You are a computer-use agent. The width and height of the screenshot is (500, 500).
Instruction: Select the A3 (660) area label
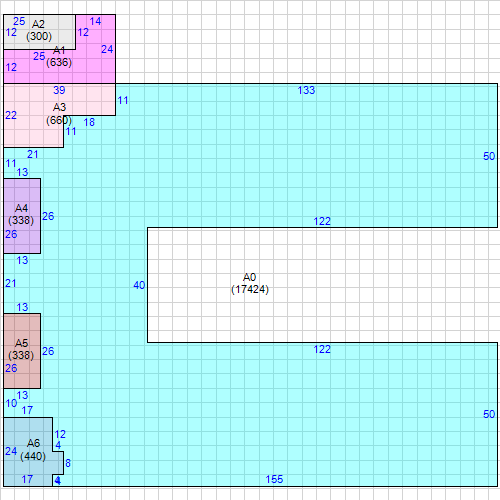coord(59,114)
